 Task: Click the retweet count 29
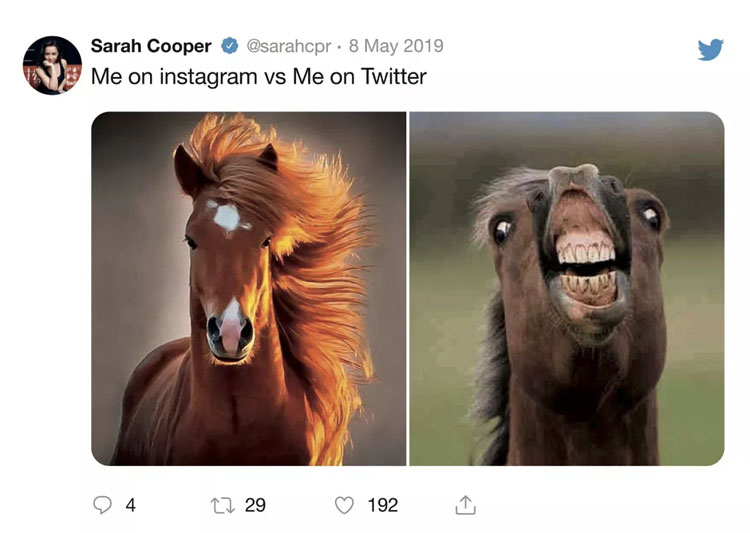click(x=255, y=505)
